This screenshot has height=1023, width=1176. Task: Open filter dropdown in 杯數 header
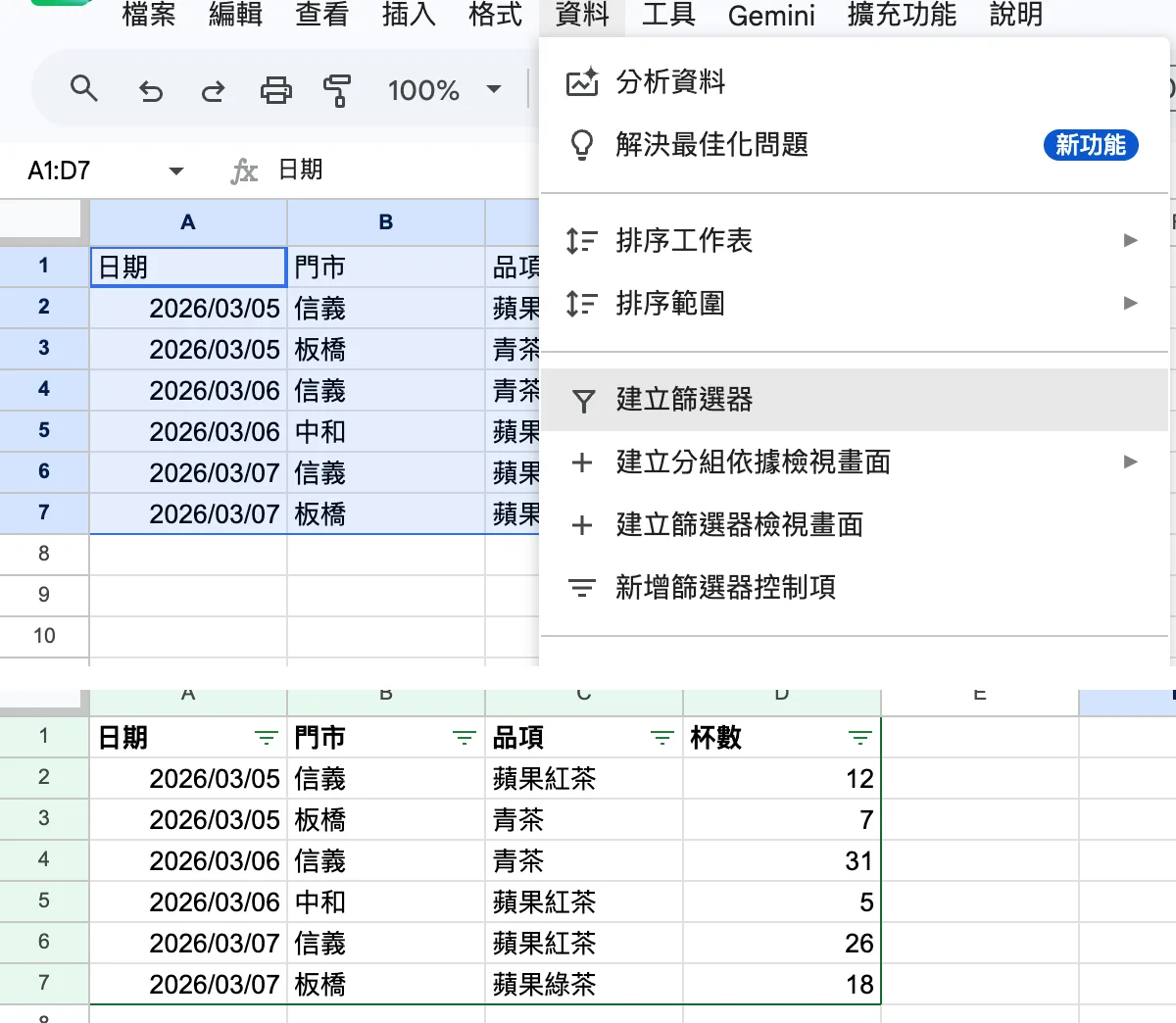pyautogui.click(x=859, y=738)
